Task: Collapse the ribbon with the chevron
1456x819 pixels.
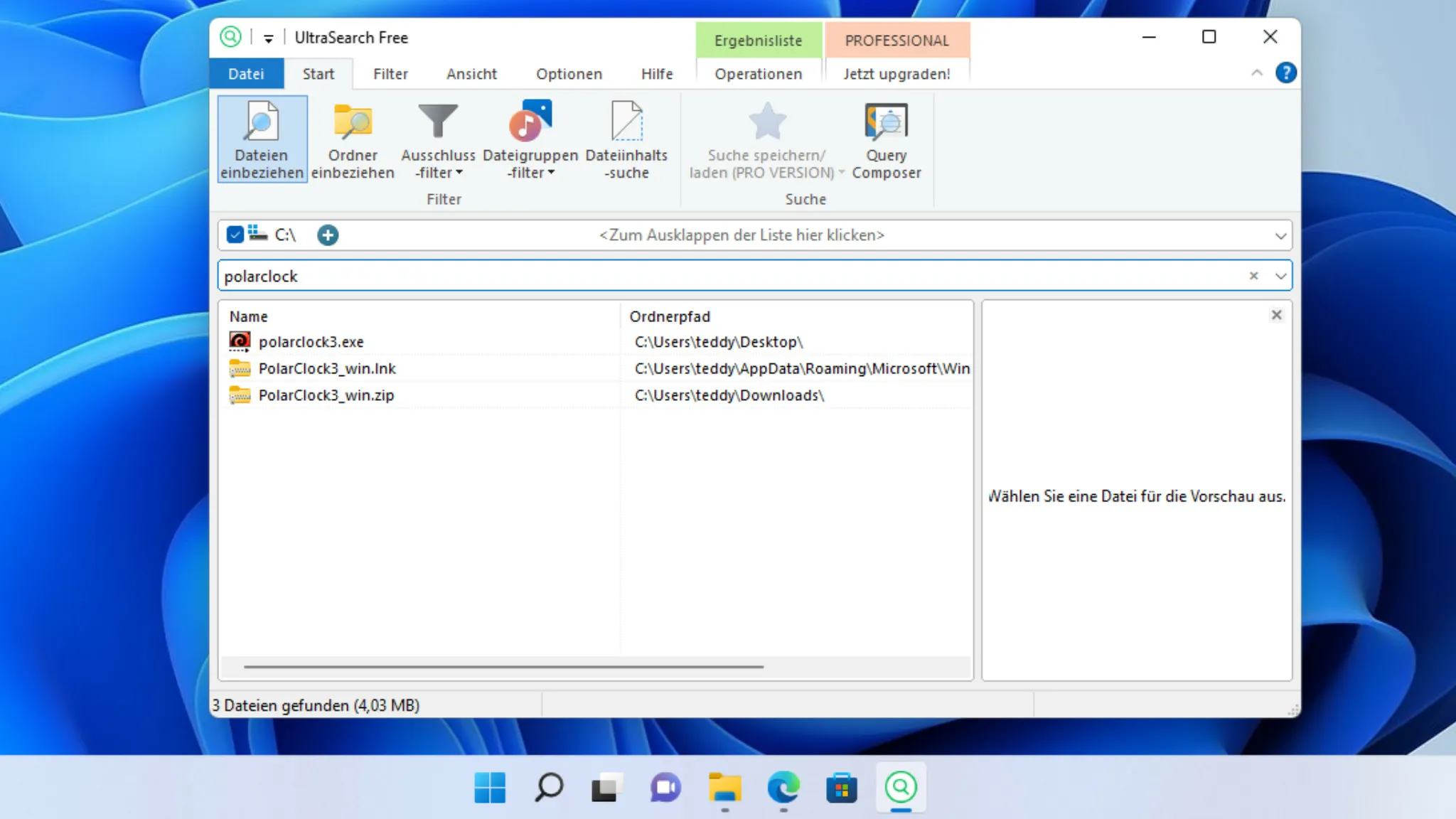Action: [1257, 73]
